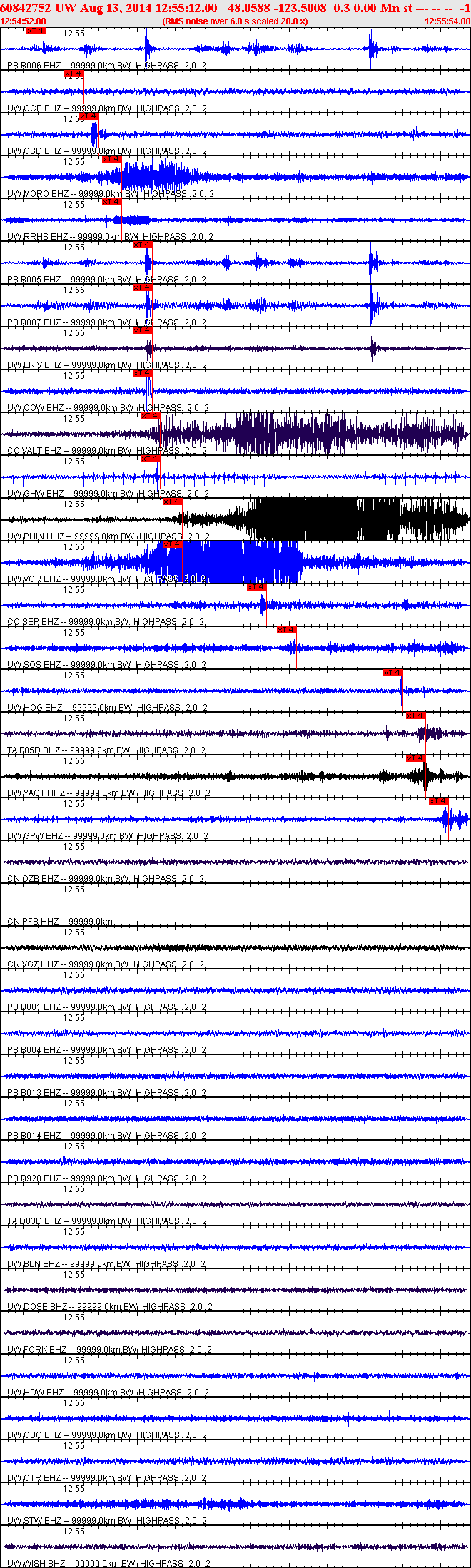Click the red pick flag on UW OCP trace
Screen dimensions: 471x1568
pos(74,73)
